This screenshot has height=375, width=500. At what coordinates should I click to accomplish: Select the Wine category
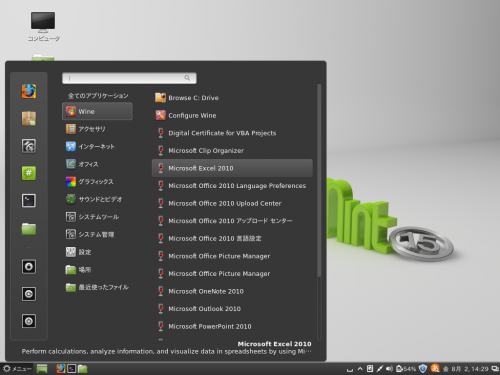point(97,111)
